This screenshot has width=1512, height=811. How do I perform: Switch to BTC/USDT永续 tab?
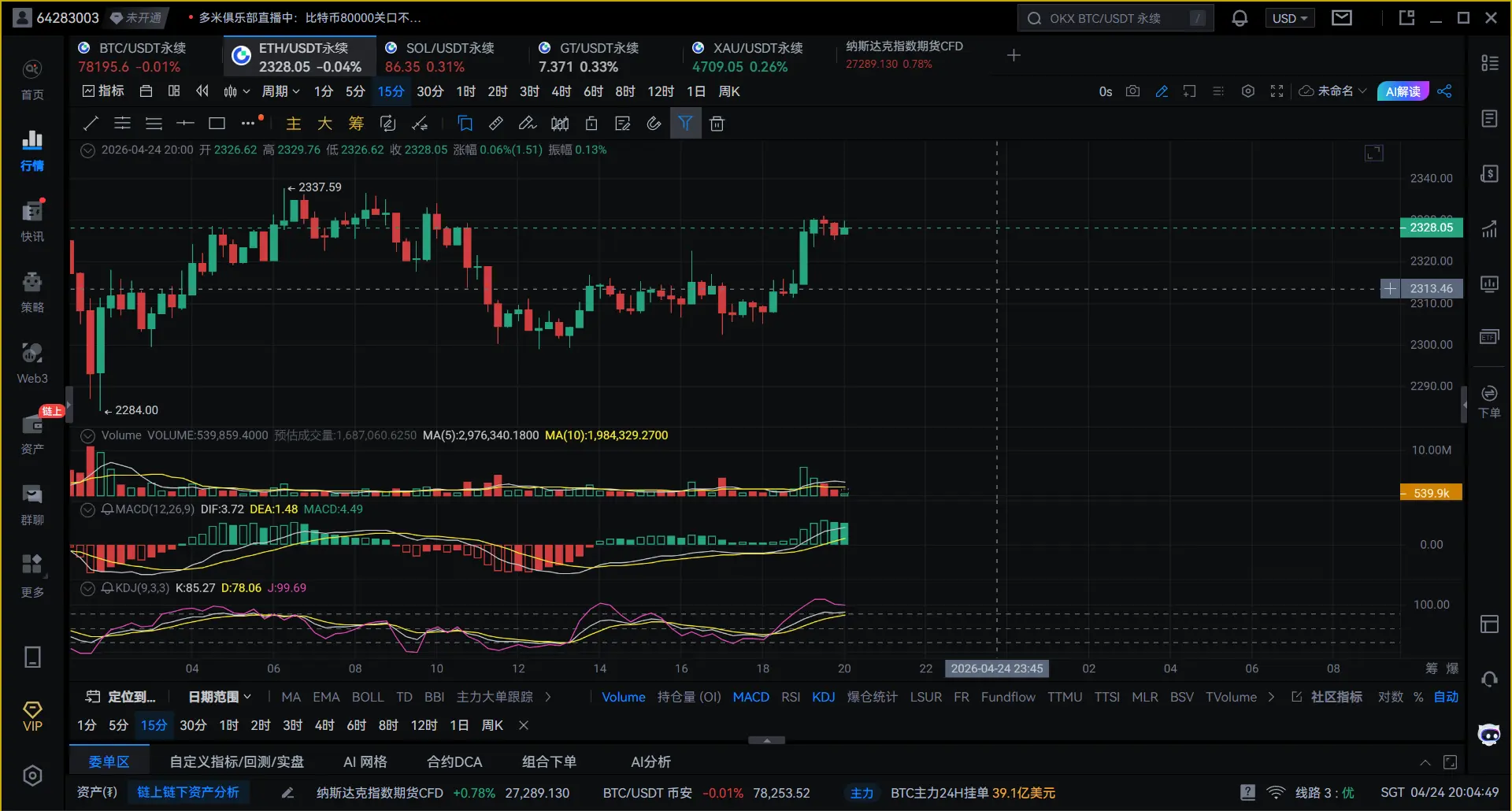[142, 57]
